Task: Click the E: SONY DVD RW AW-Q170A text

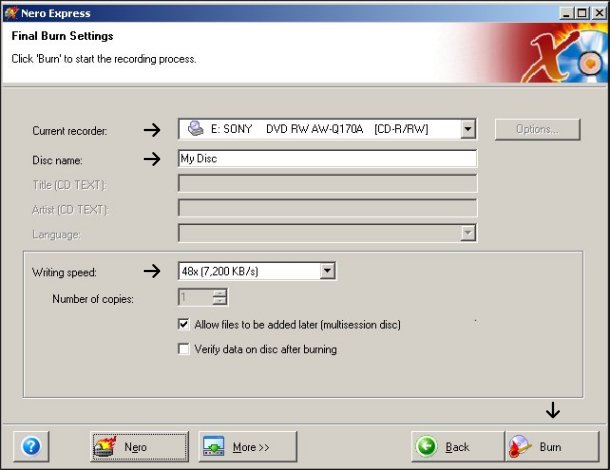Action: point(287,129)
